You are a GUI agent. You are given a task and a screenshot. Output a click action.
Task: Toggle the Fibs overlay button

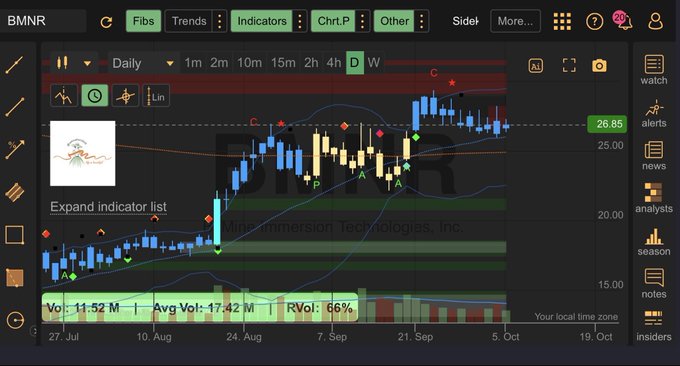click(144, 21)
